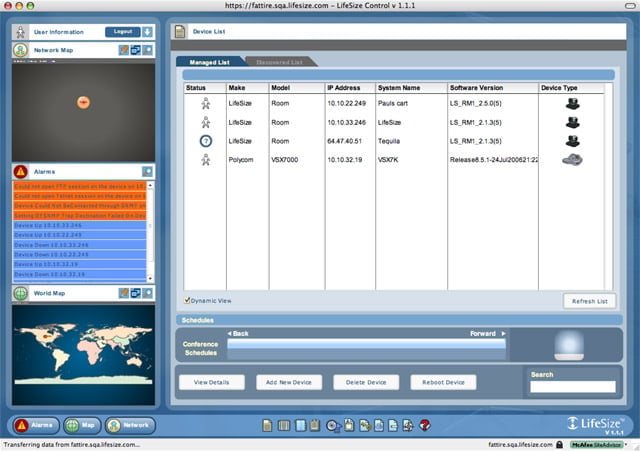Sort by the Status column header
This screenshot has height=451, width=640.
coord(205,88)
